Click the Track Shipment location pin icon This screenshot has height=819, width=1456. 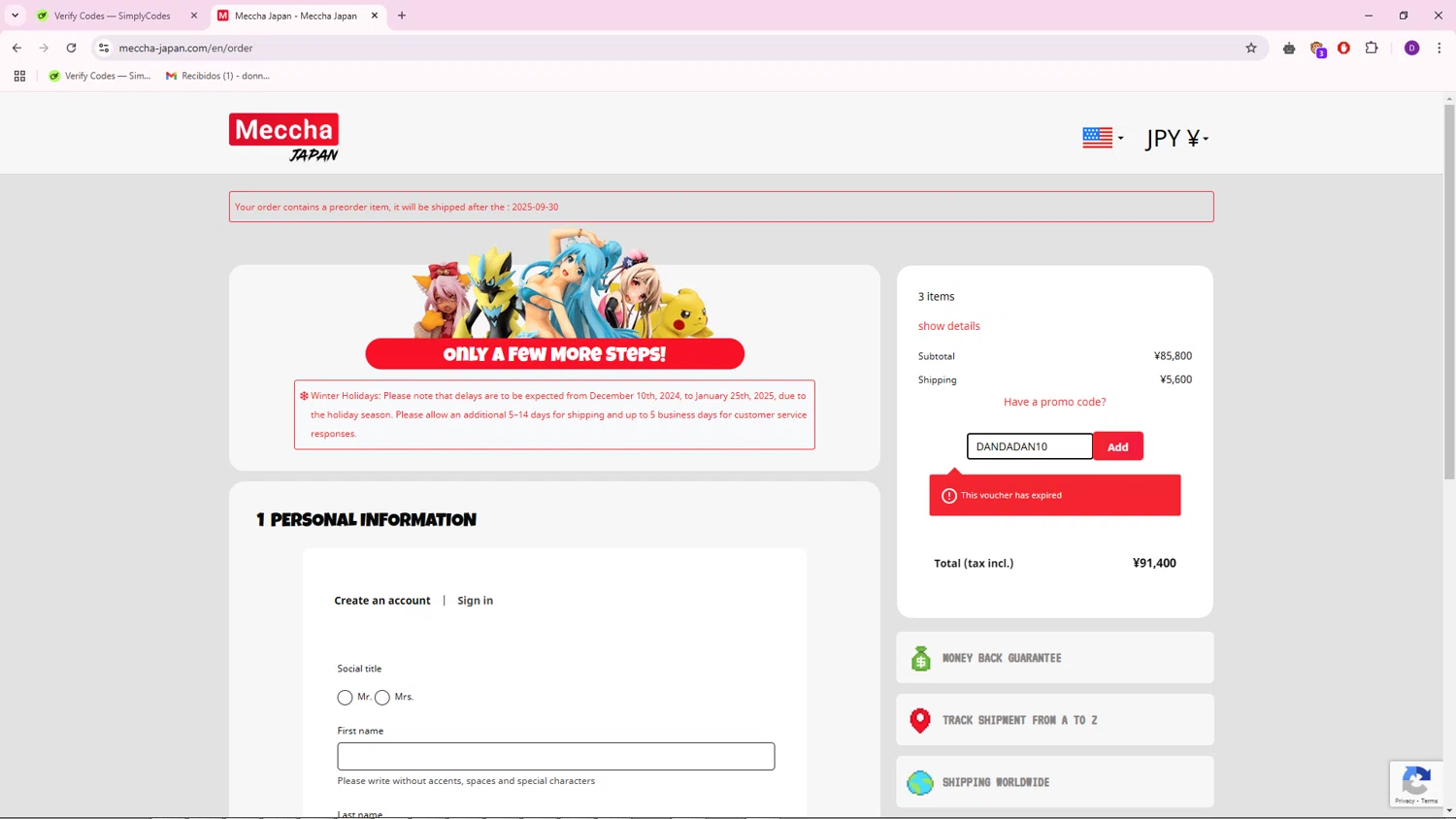[x=920, y=720]
